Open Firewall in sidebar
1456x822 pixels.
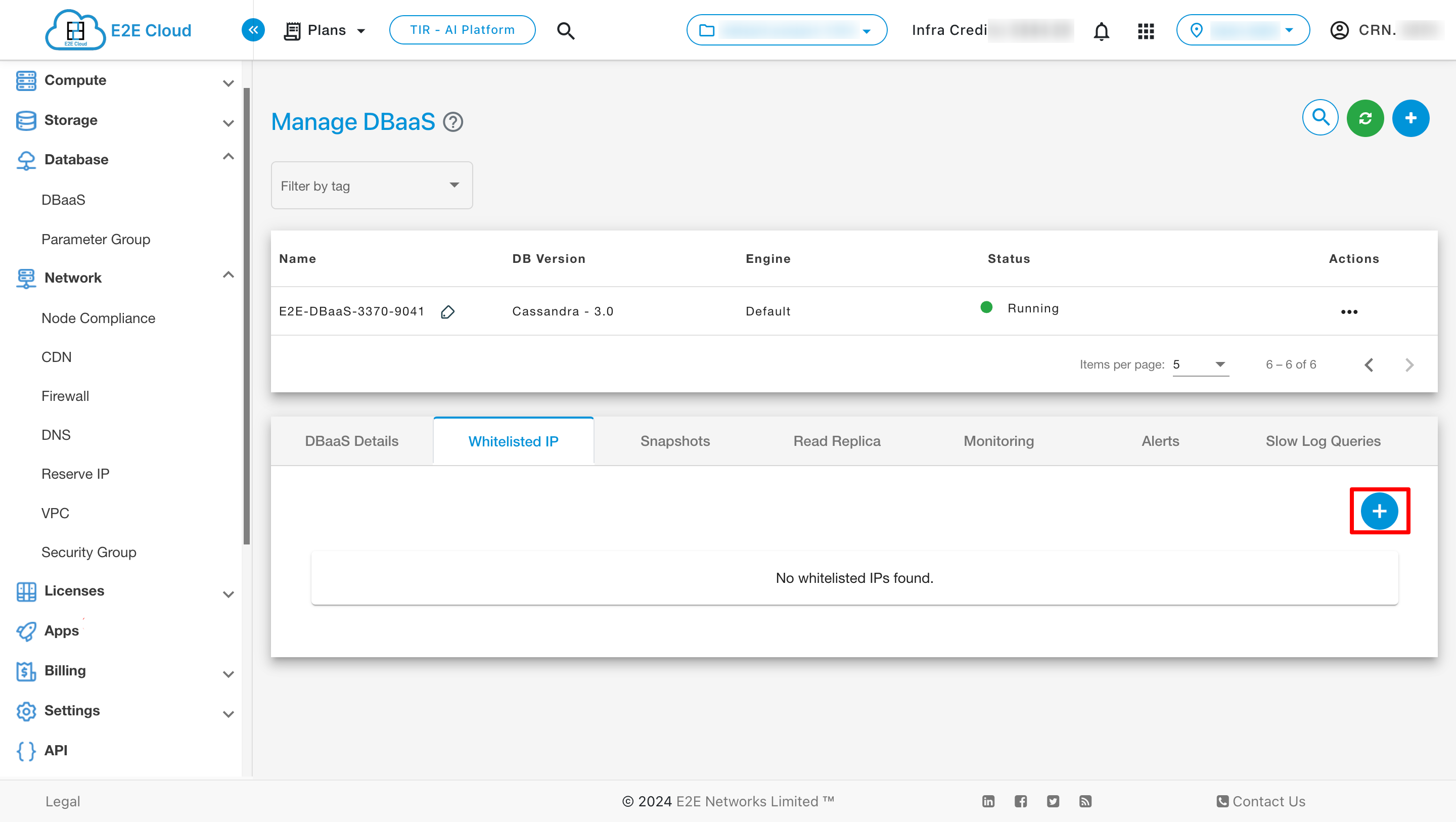(x=66, y=396)
